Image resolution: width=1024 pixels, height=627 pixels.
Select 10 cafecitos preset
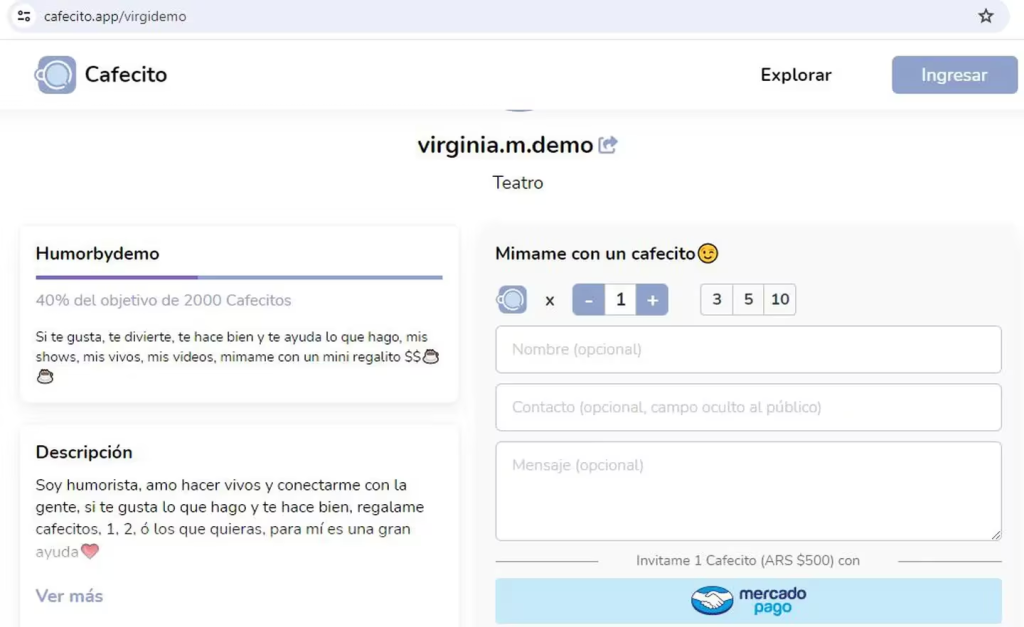780,300
